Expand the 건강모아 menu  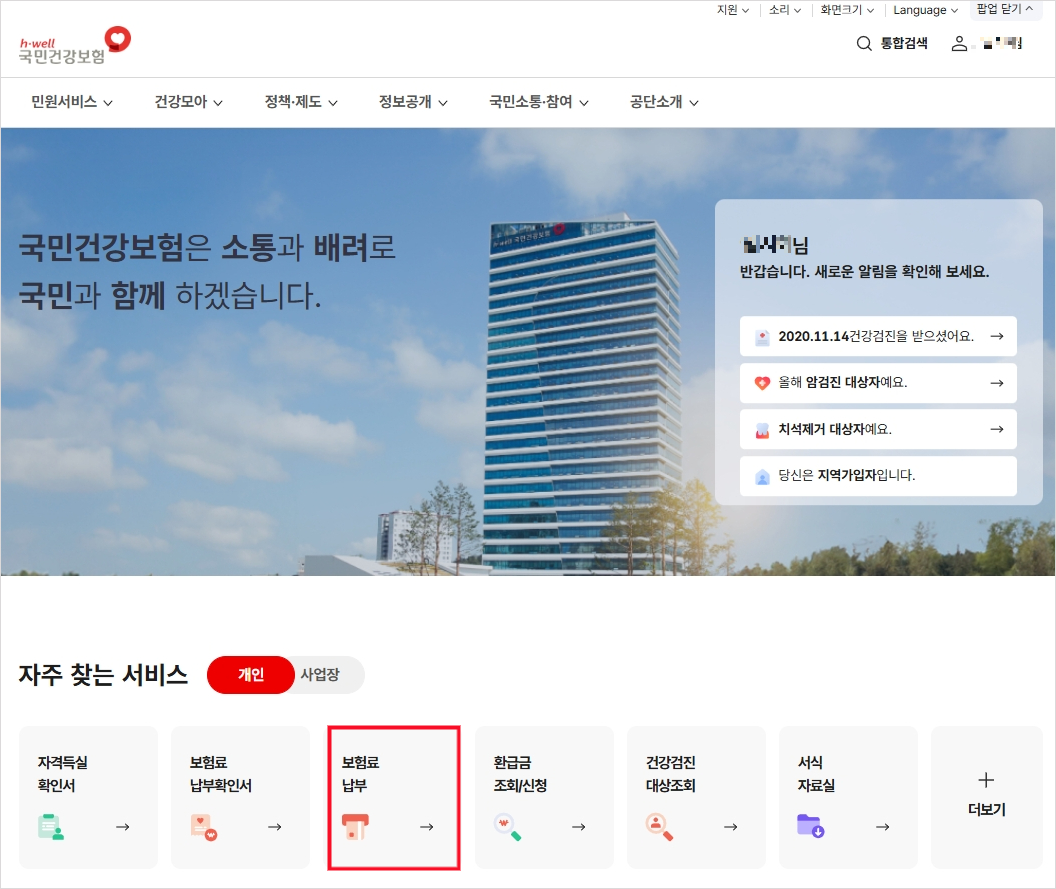pyautogui.click(x=189, y=102)
